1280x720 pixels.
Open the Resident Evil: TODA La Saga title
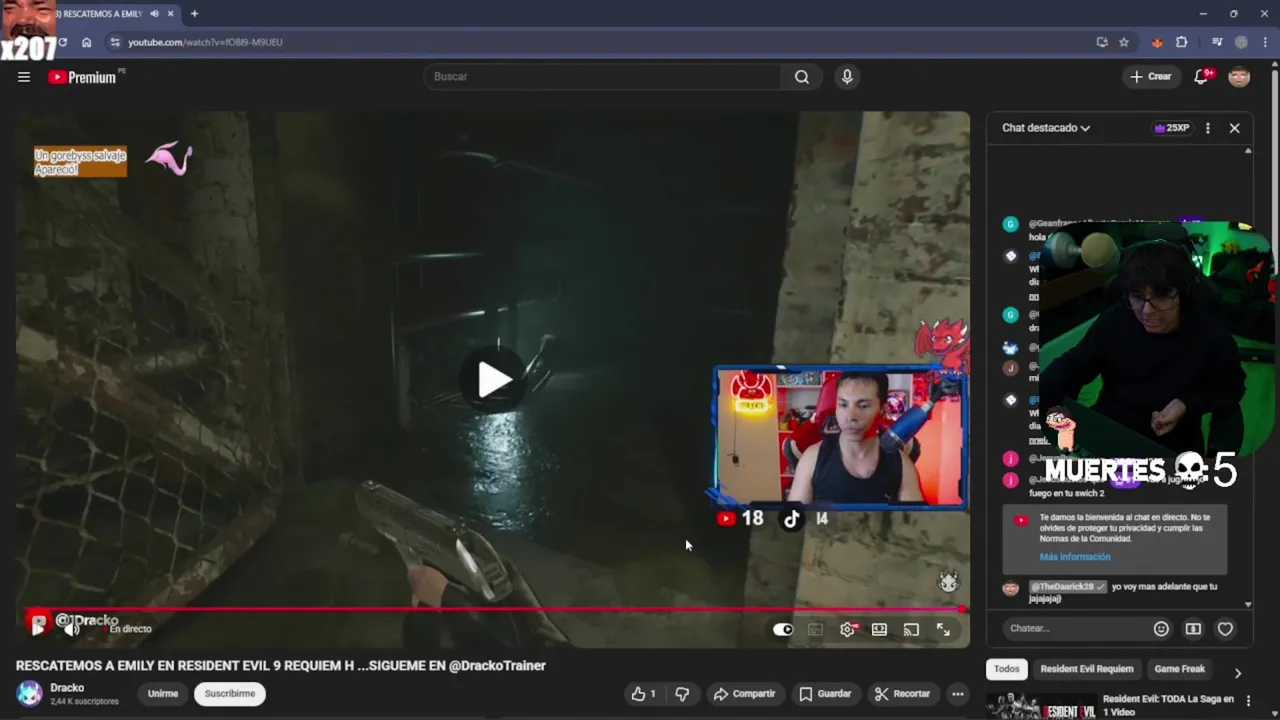[x=1168, y=705]
